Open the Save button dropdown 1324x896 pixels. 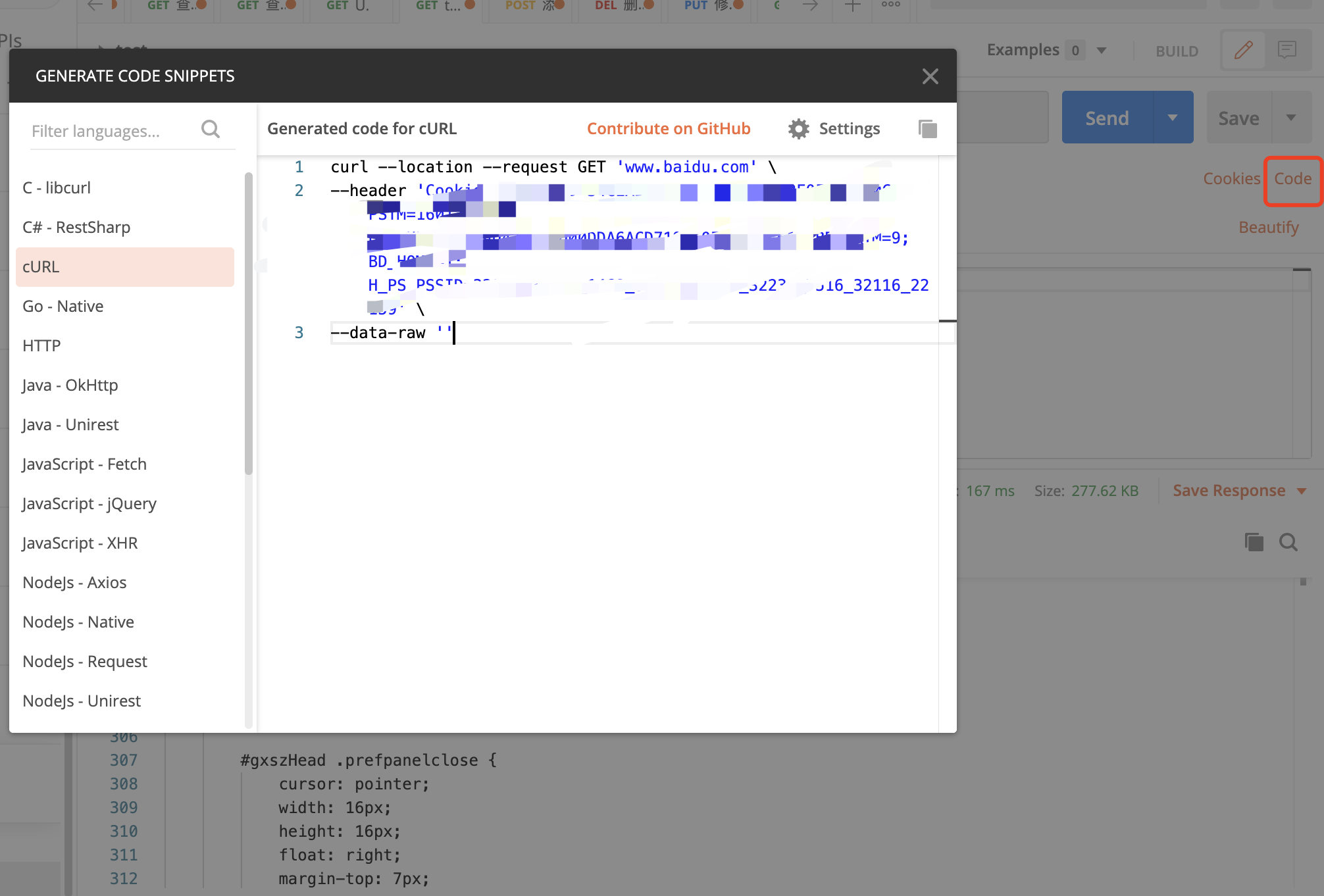point(1290,117)
